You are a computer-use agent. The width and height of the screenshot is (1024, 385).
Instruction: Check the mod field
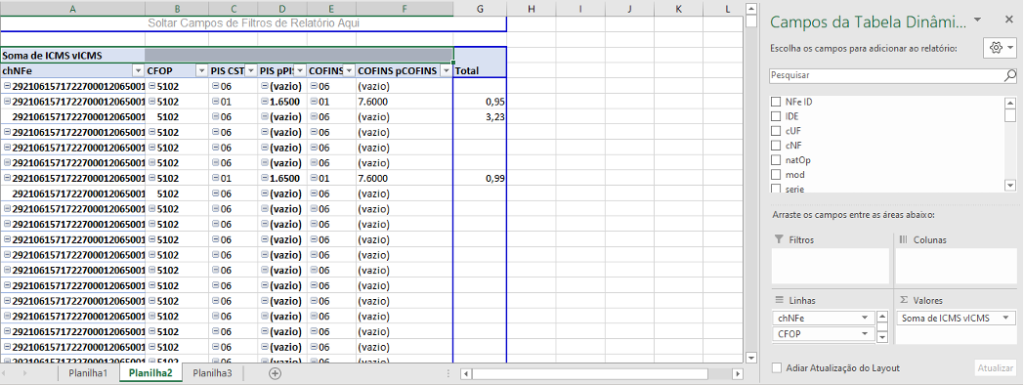776,174
